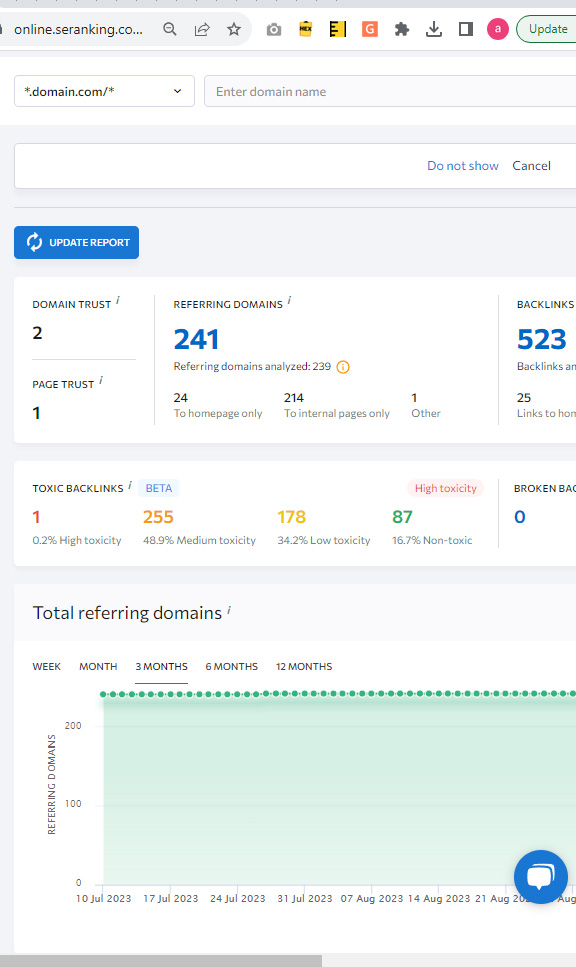Switch chart to WEEK tab

click(46, 667)
